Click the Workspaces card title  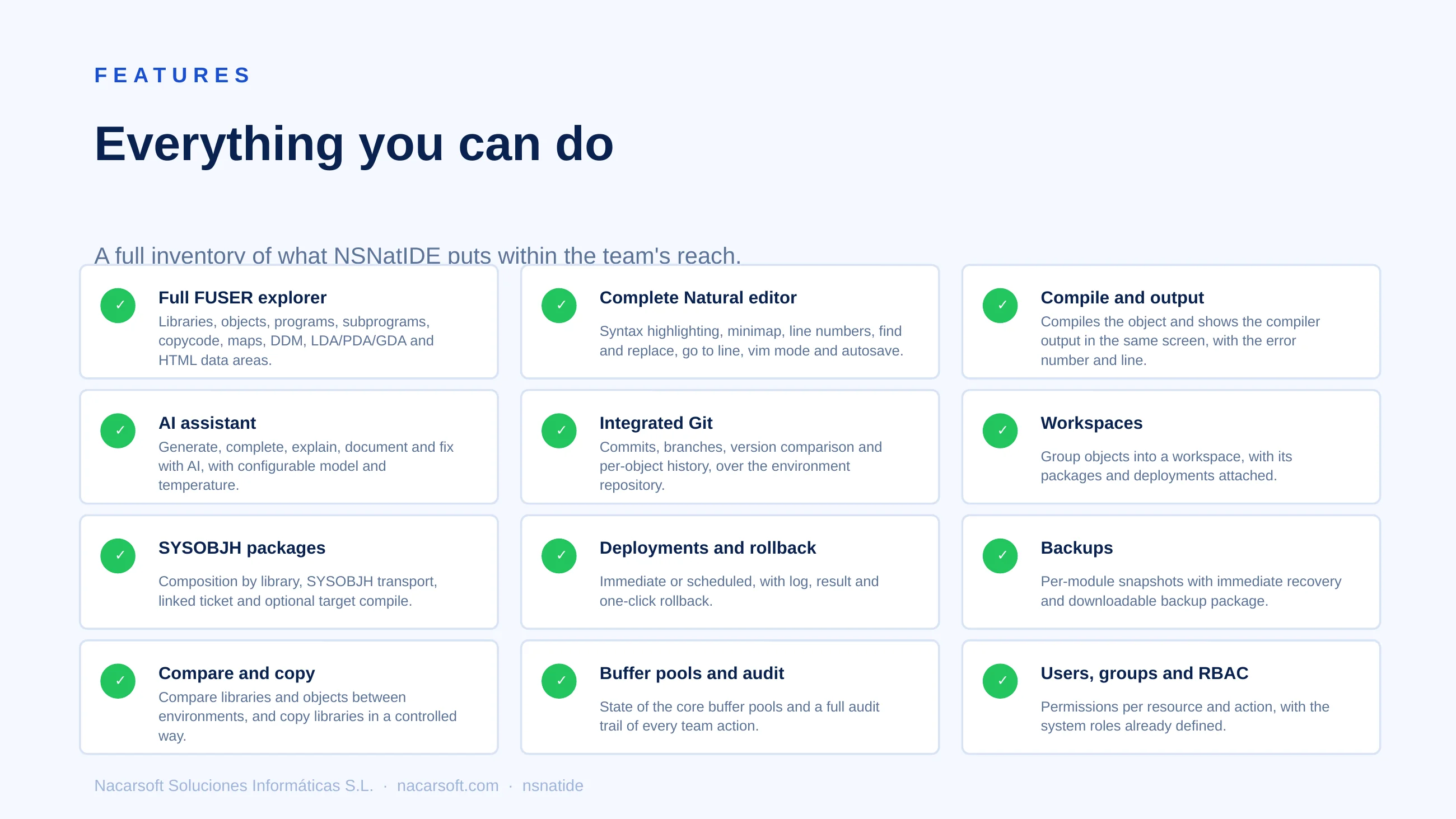pos(1091,423)
